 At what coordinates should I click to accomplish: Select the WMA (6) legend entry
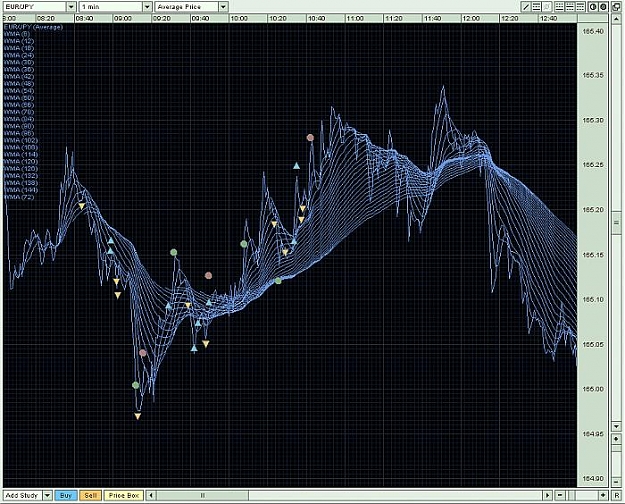click(16, 34)
